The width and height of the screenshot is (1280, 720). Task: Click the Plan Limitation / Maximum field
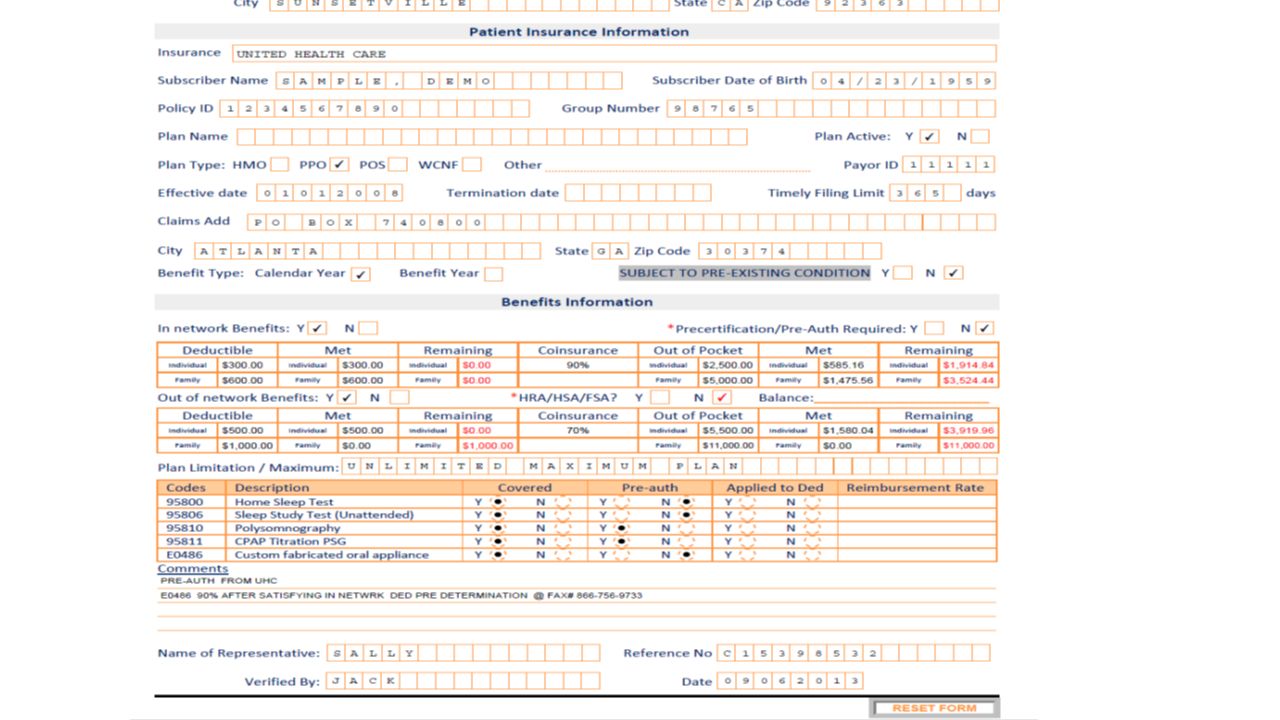tap(669, 466)
